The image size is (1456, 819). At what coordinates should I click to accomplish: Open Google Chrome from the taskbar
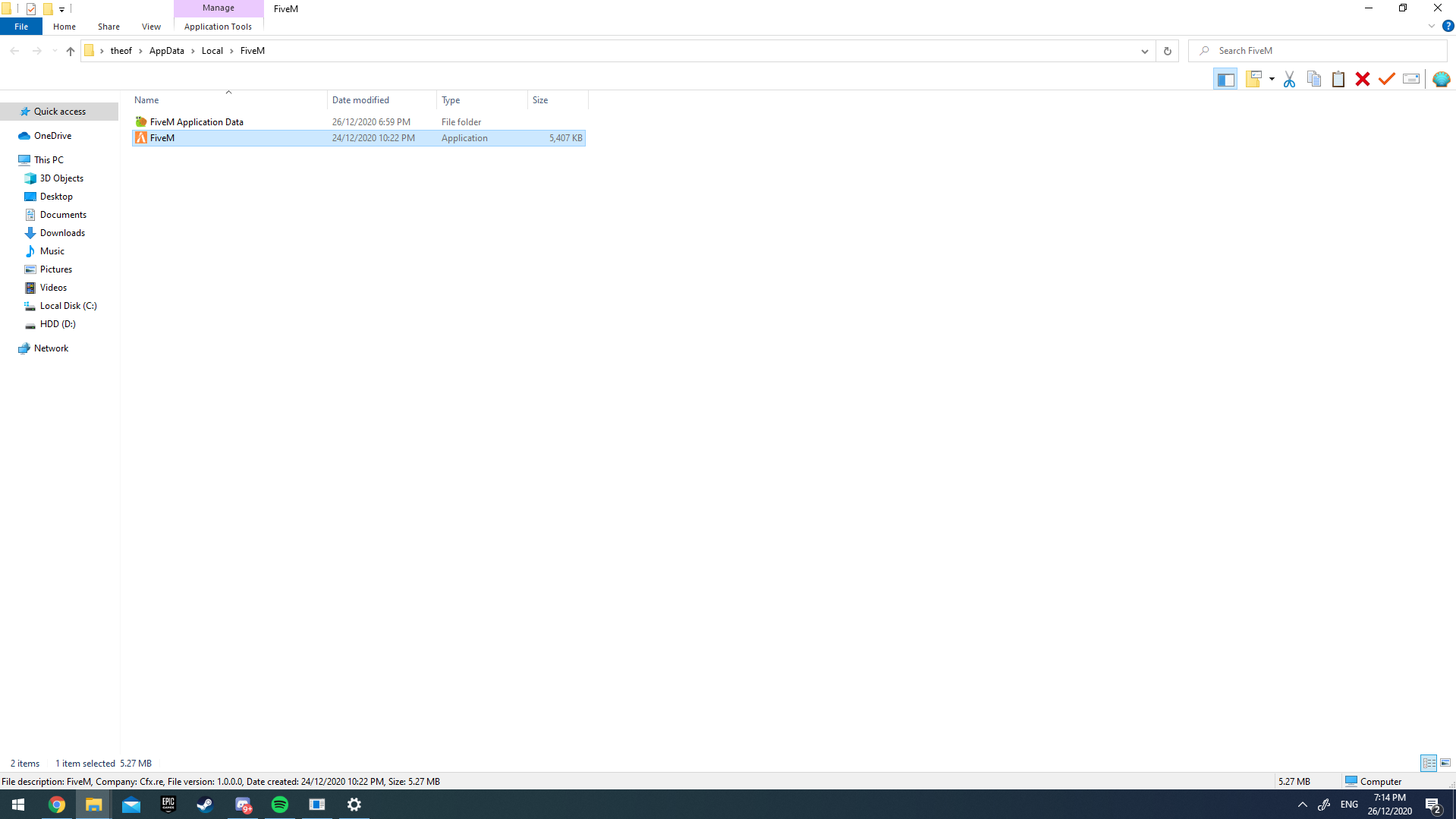[x=57, y=805]
